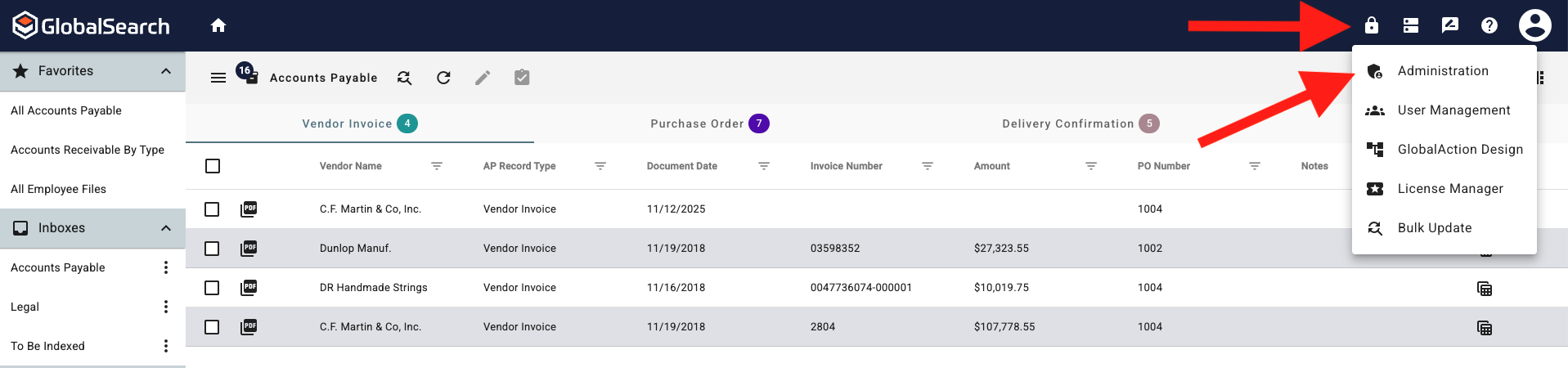Viewport: 1568px width, 368px height.
Task: Open the help question mark icon
Action: 1489,25
